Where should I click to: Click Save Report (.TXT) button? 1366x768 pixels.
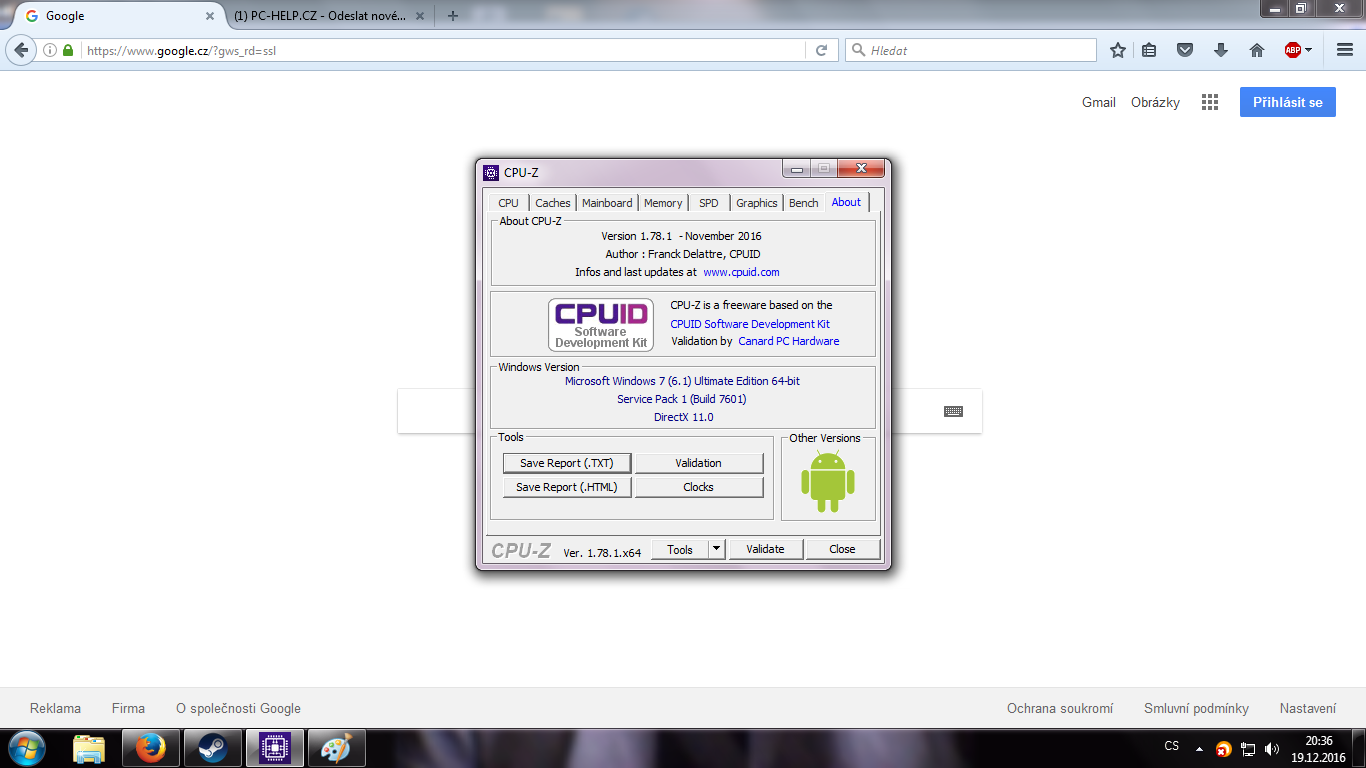[x=567, y=463]
